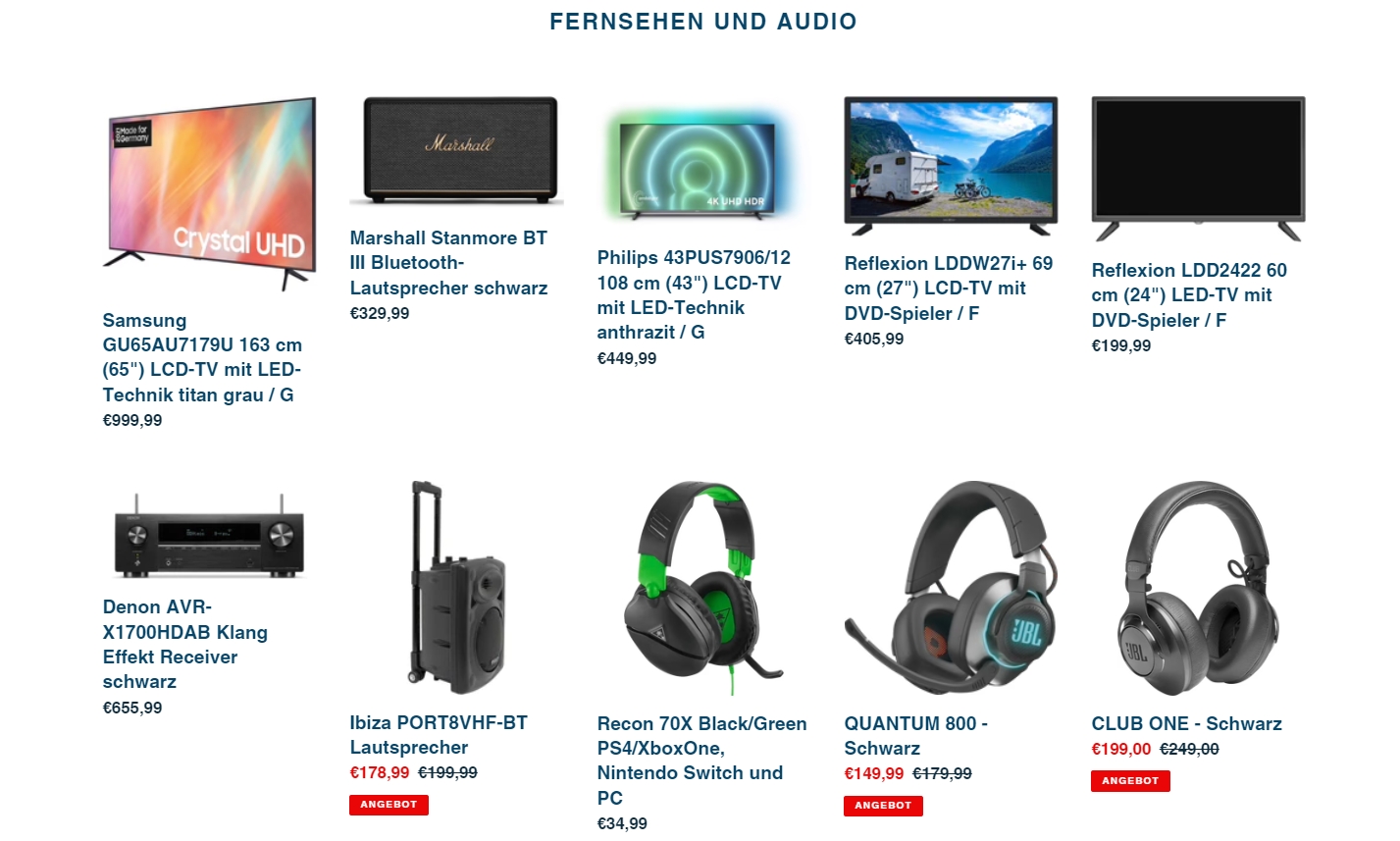Viewport: 1400px width, 841px height.
Task: Open Samsung GU65AU7179U LCD-TV product link
Action: tap(202, 357)
